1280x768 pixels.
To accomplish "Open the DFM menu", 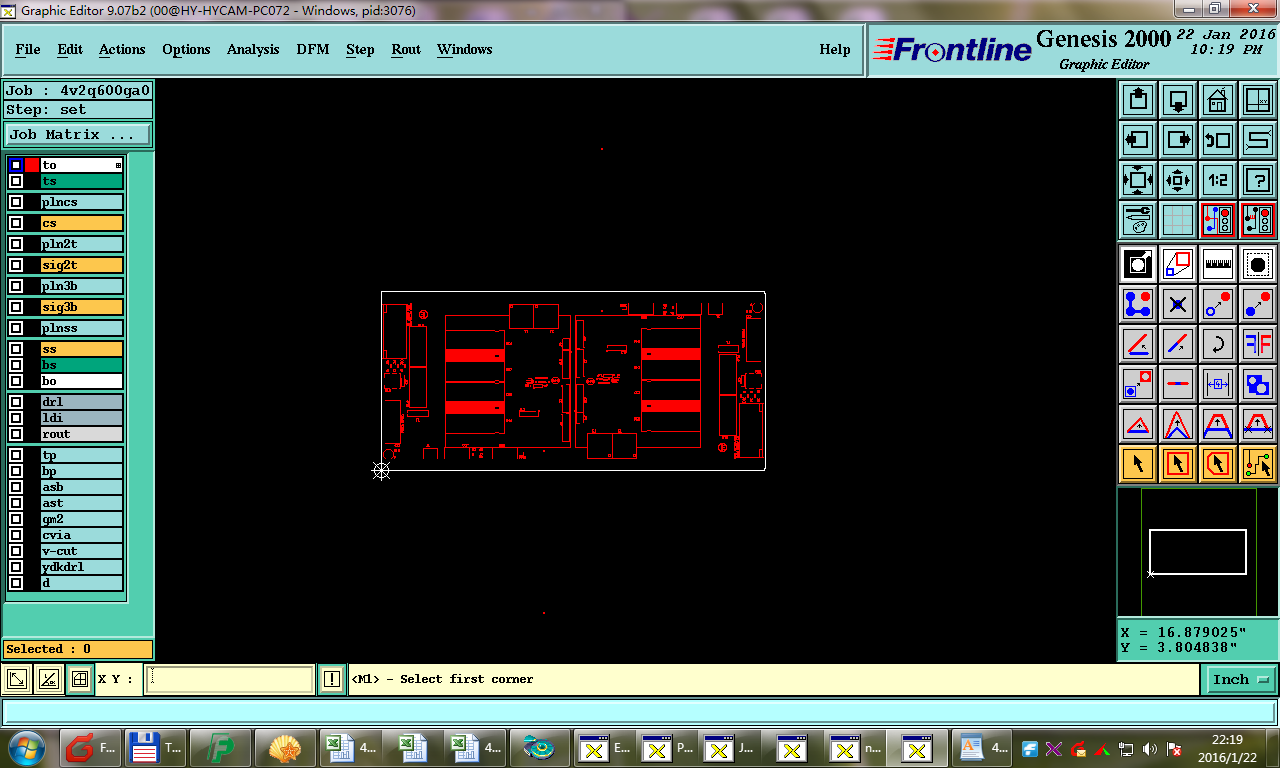I will 313,49.
